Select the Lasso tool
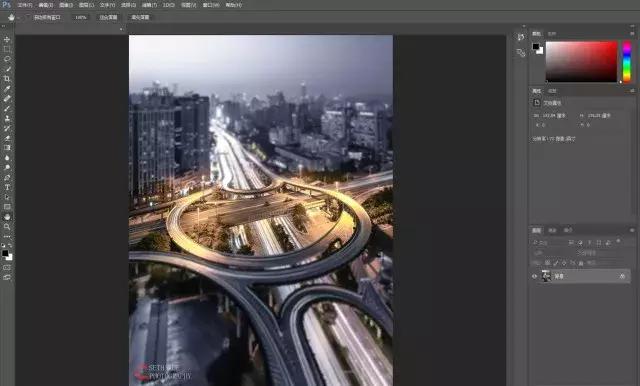 click(x=7, y=59)
